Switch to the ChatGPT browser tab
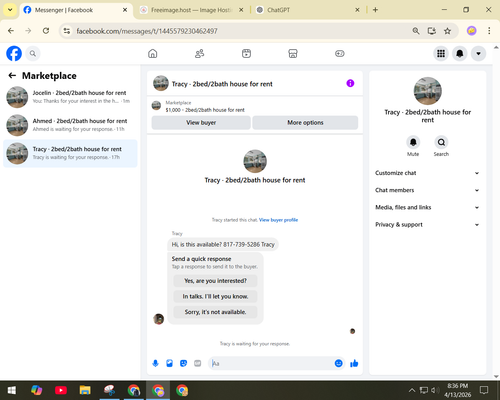The height and width of the screenshot is (400, 500). 303,10
